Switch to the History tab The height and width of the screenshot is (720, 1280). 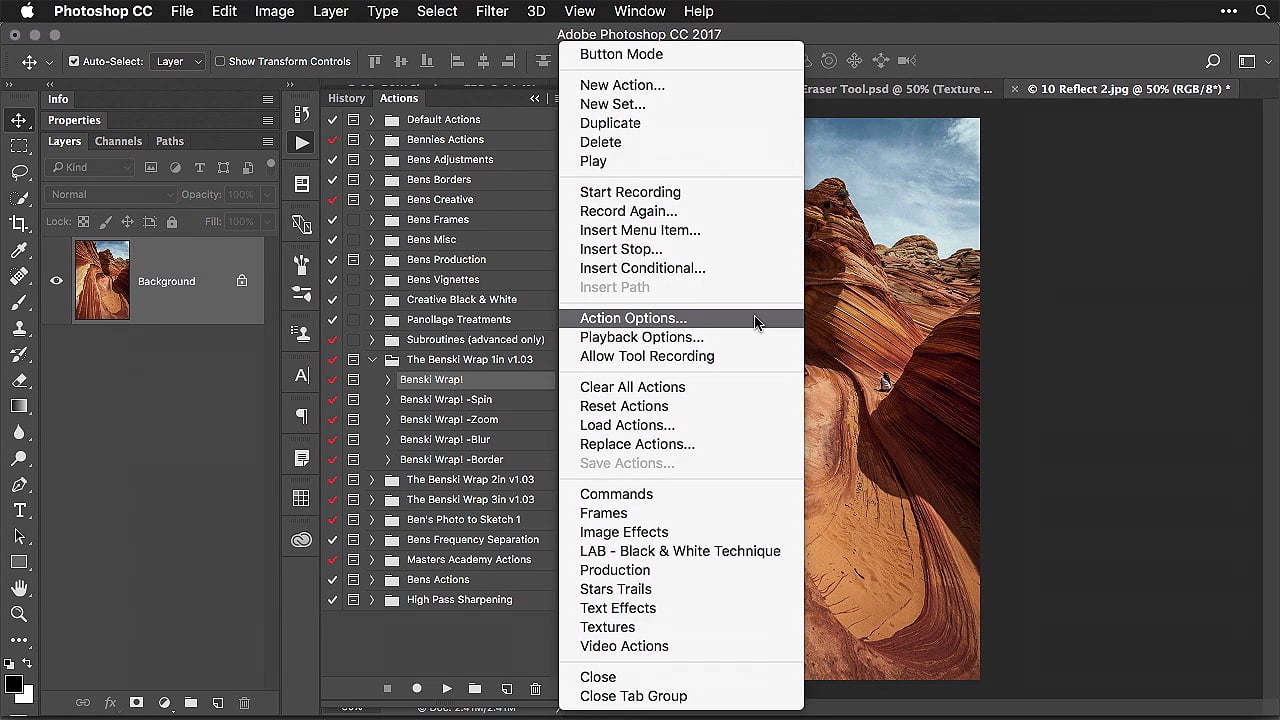[346, 98]
